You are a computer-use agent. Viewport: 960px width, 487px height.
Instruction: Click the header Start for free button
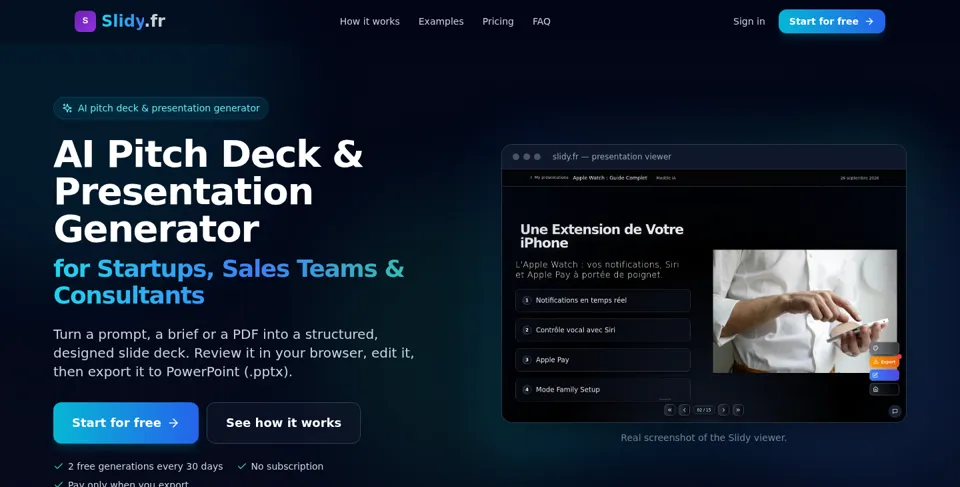click(x=831, y=21)
